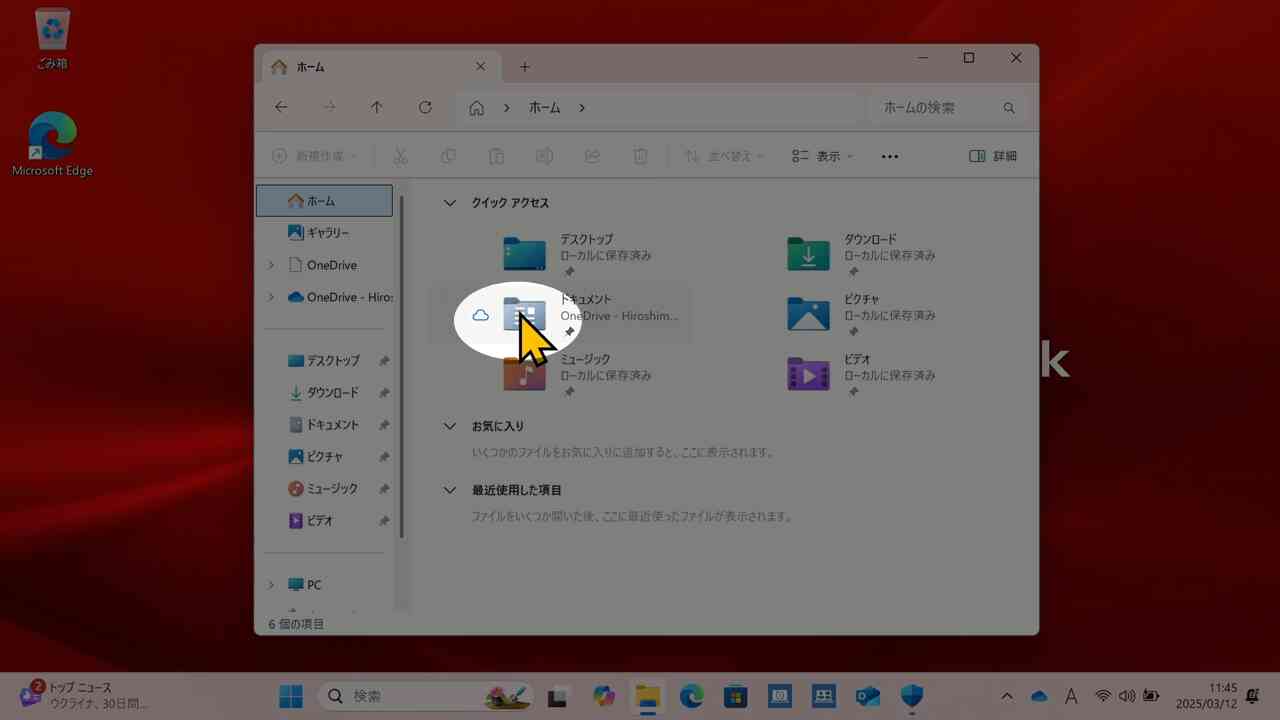Screen dimensions: 1280x720
Task: Select ピクチャ in the sidebar
Action: 326,456
